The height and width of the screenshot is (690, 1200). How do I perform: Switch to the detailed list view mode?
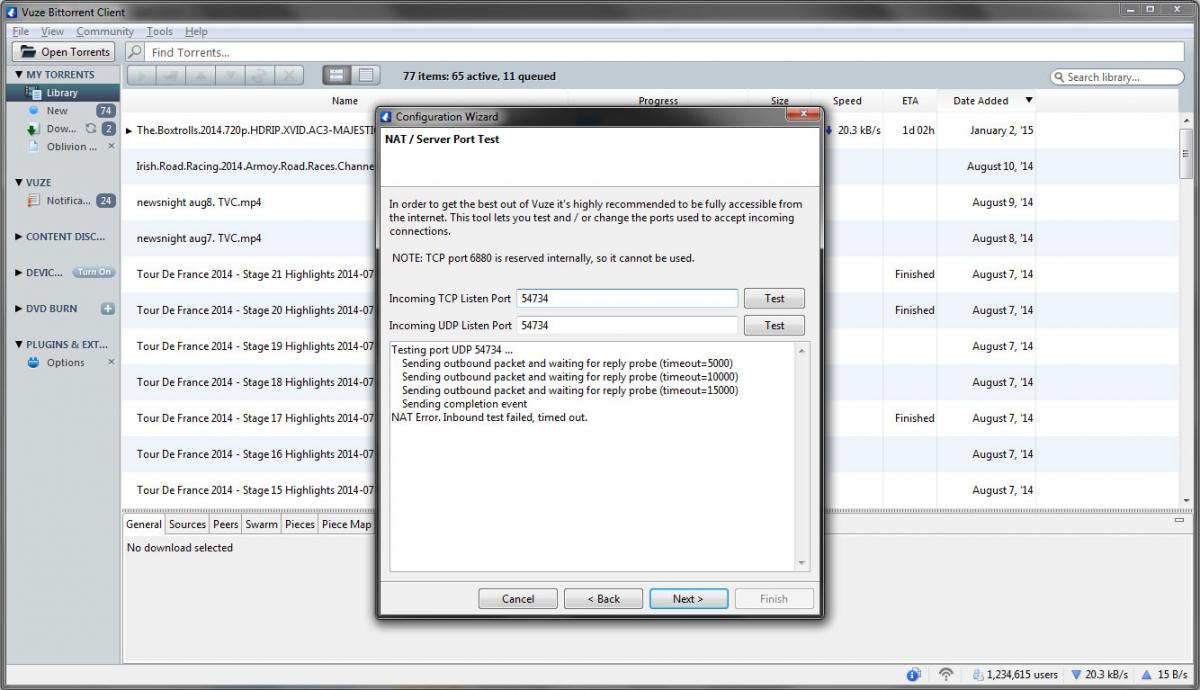pyautogui.click(x=366, y=75)
